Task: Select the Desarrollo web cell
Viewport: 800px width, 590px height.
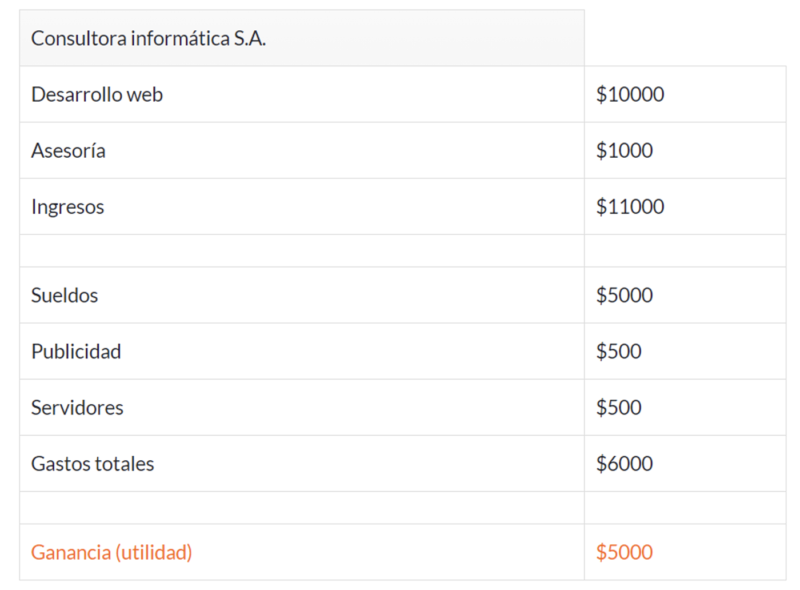Action: [97, 95]
